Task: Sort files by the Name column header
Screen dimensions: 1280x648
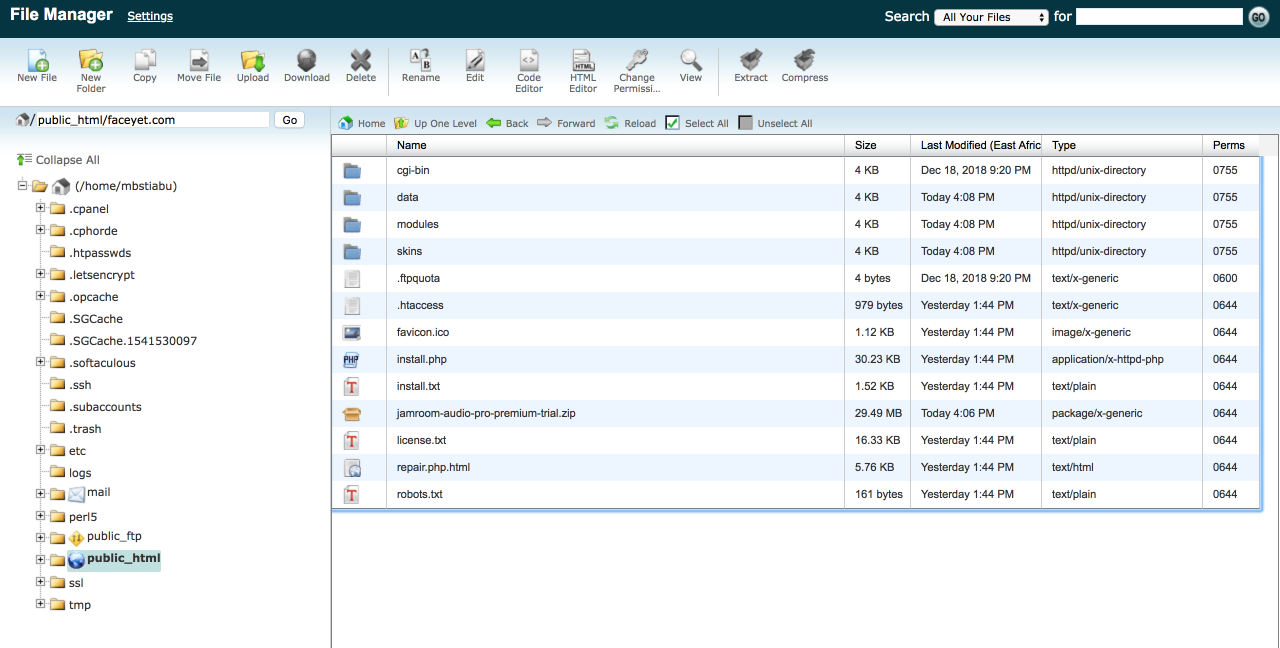Action: (412, 145)
